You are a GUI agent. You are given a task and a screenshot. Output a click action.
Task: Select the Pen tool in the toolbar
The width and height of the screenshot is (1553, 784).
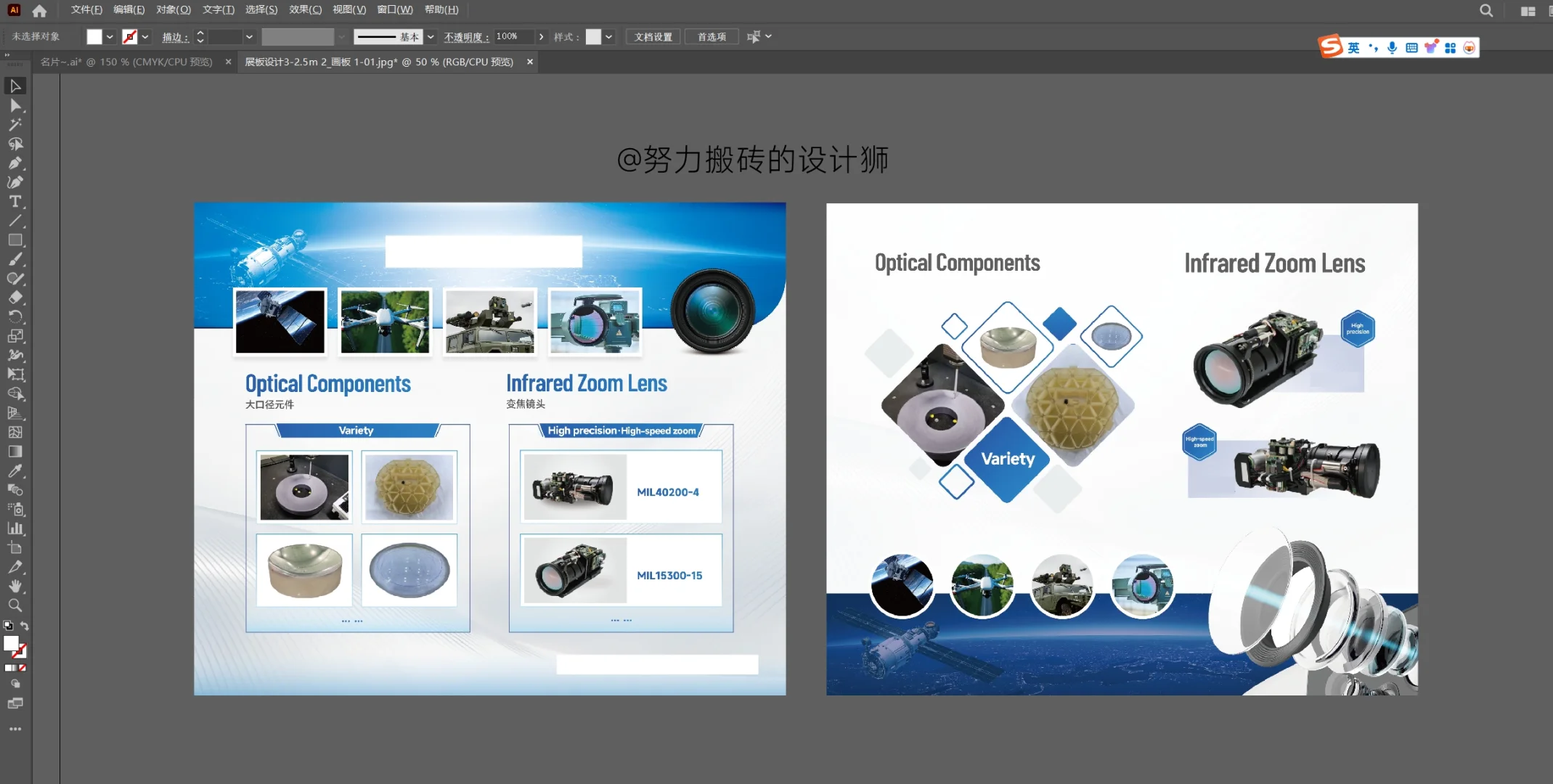pyautogui.click(x=15, y=163)
